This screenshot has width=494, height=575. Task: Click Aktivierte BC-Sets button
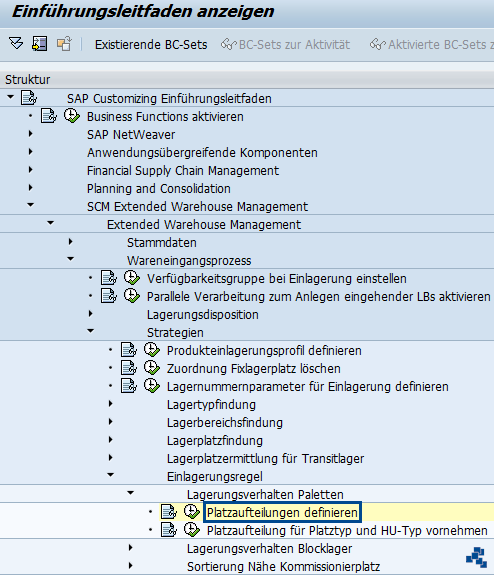[x=432, y=45]
